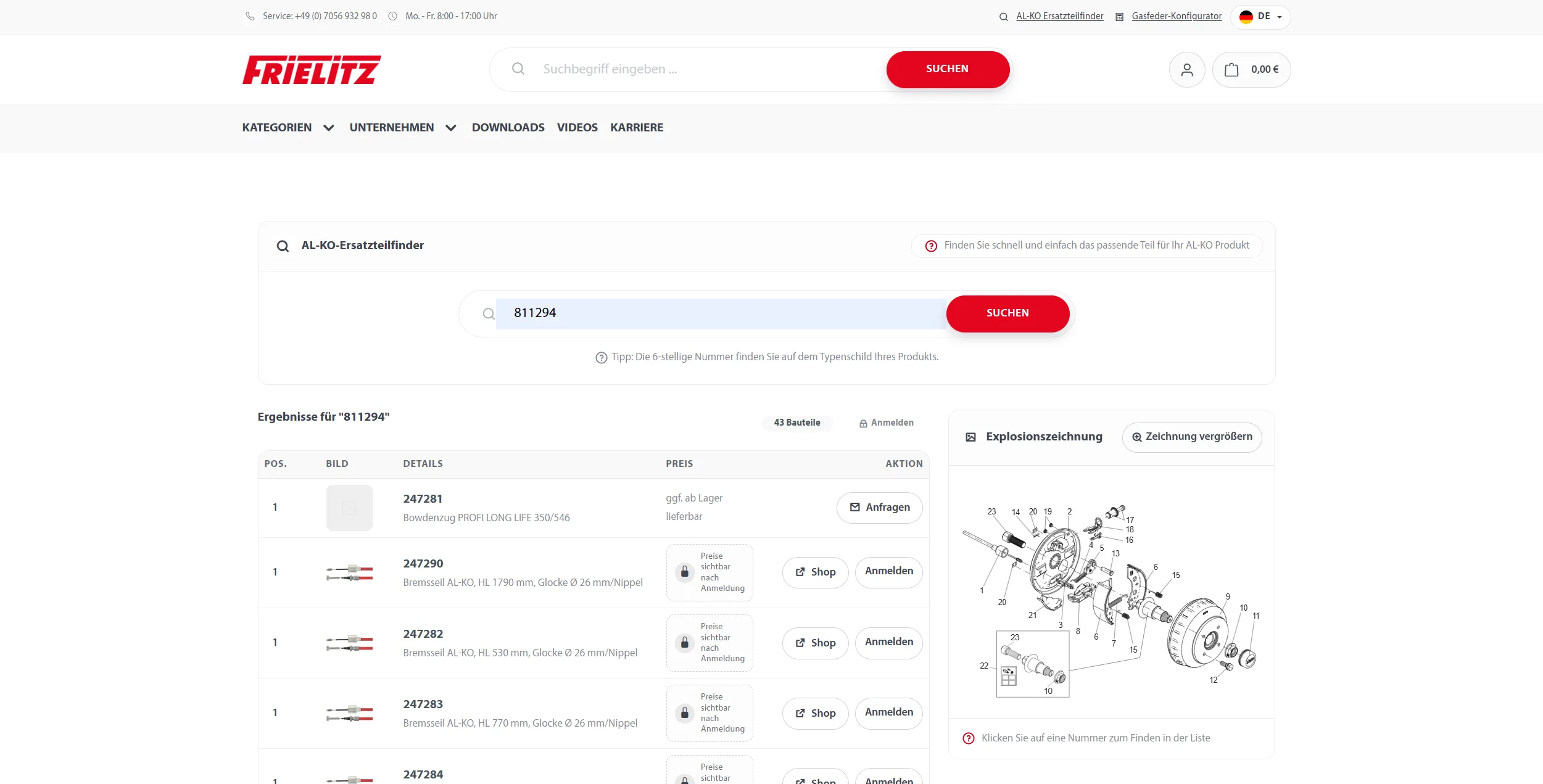1543x784 pixels.
Task: Open the shopping cart showing 0,00 €
Action: 1251,70
